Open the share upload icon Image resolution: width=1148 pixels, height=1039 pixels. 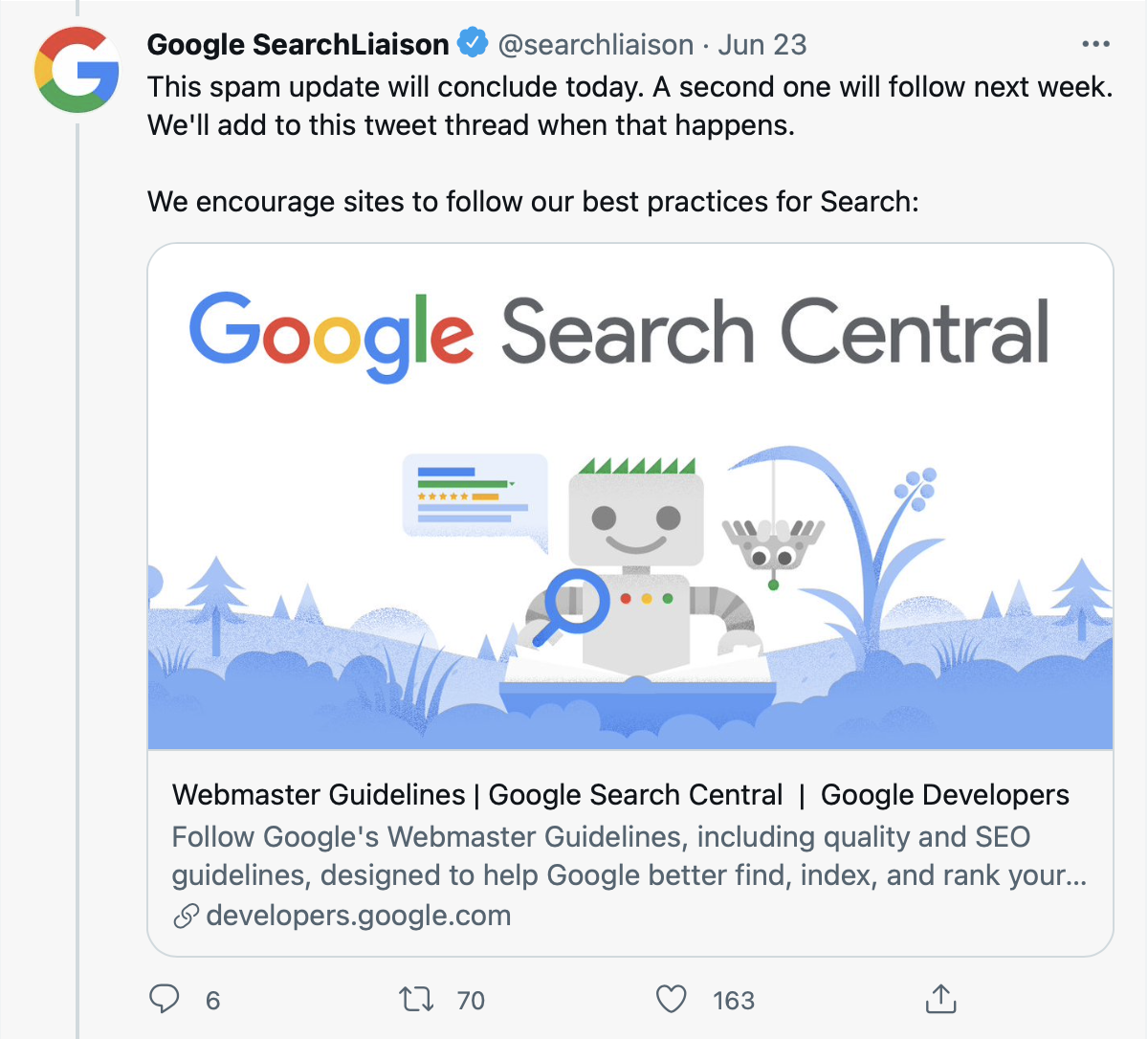coord(940,998)
